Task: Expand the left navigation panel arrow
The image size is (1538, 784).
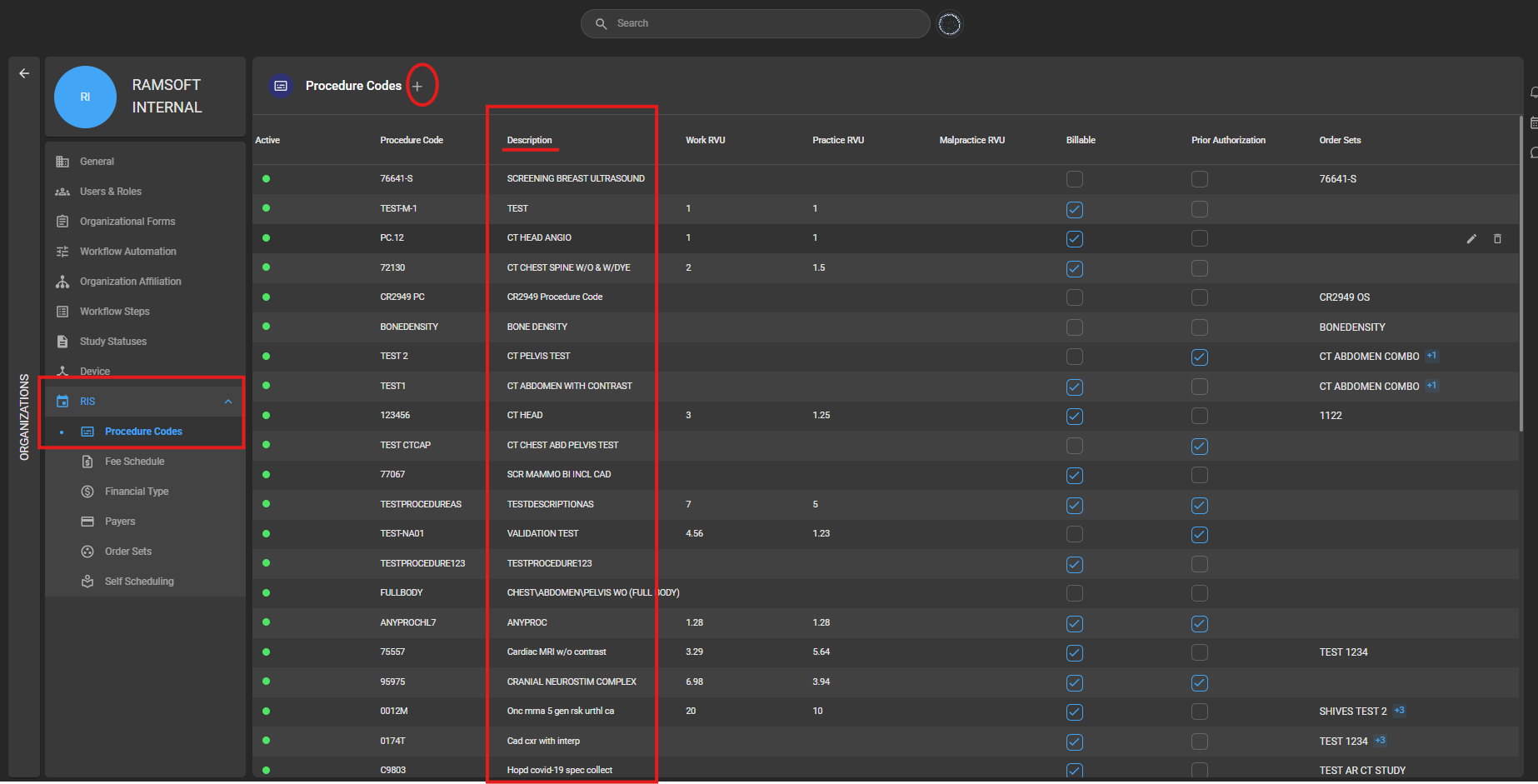Action: [23, 72]
